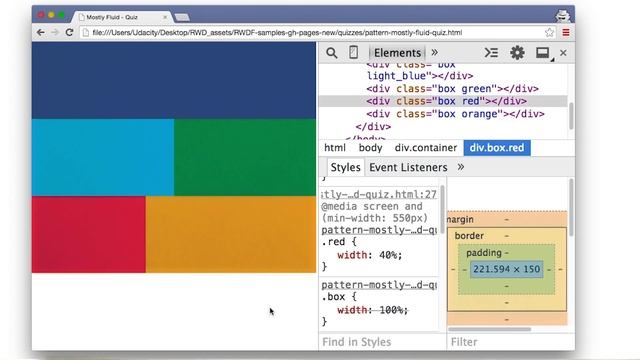
Task: Select div.container in the breadcrumb
Action: pyautogui.click(x=426, y=148)
